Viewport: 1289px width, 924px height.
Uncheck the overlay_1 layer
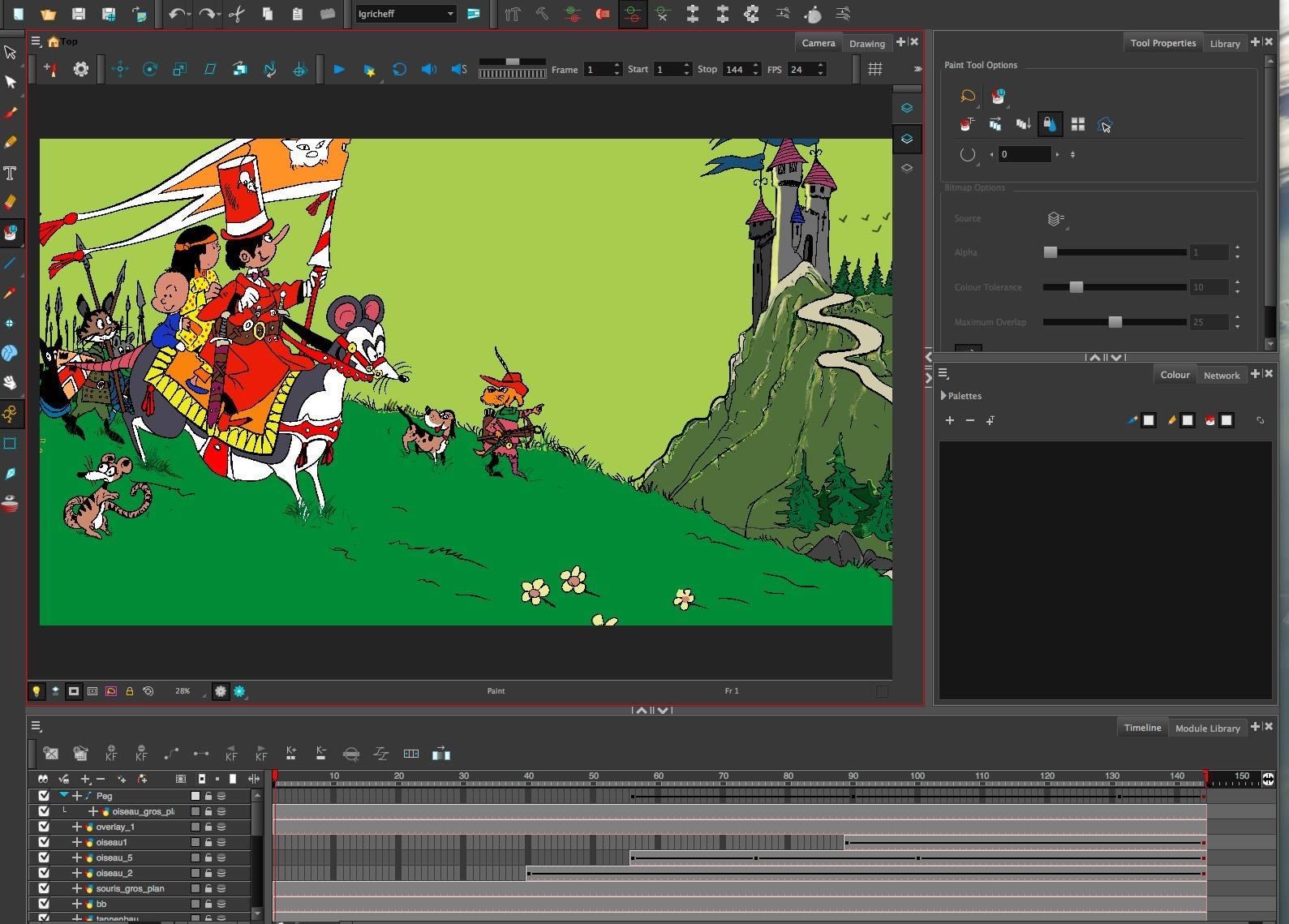(x=44, y=827)
